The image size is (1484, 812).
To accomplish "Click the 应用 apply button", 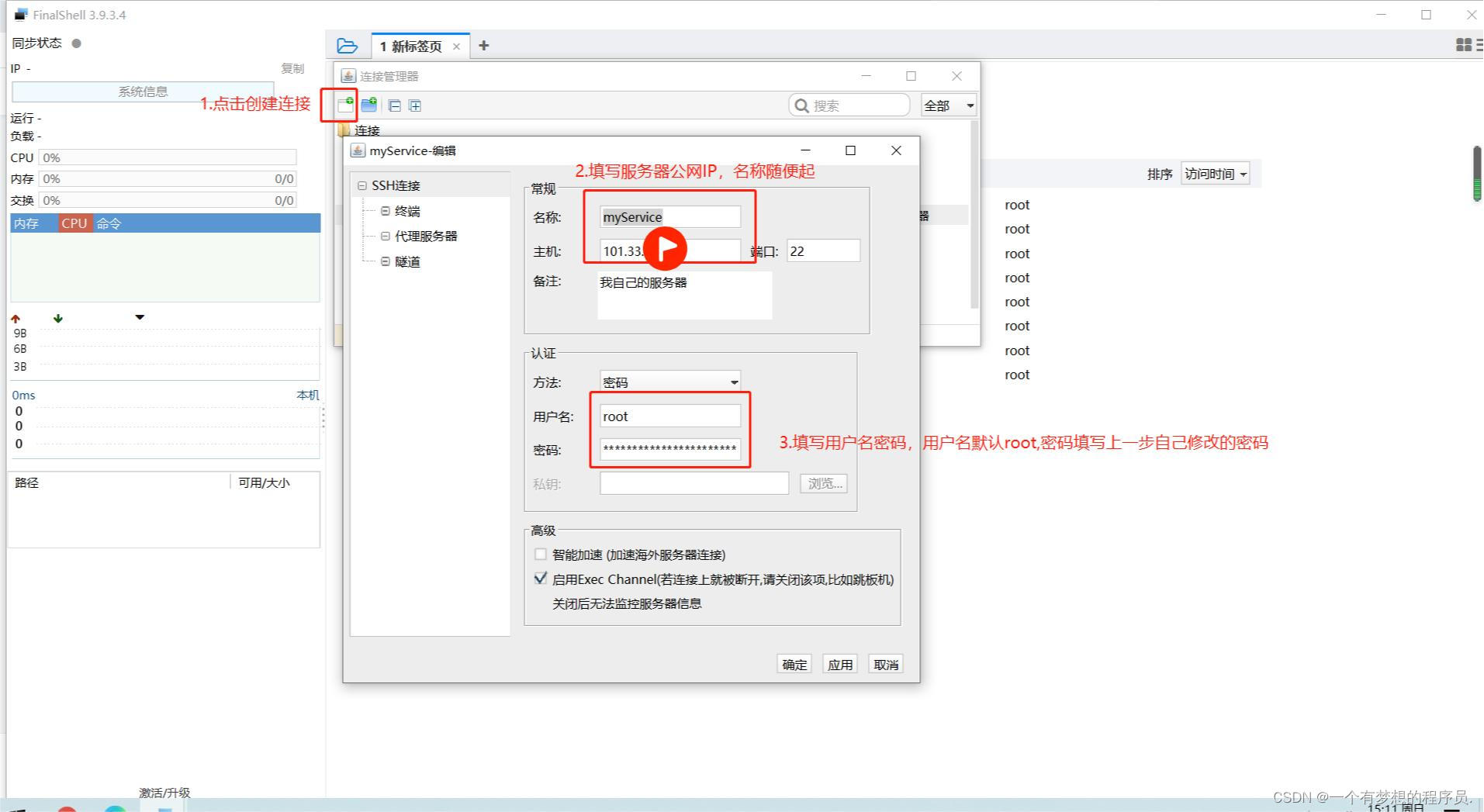I will pyautogui.click(x=840, y=664).
